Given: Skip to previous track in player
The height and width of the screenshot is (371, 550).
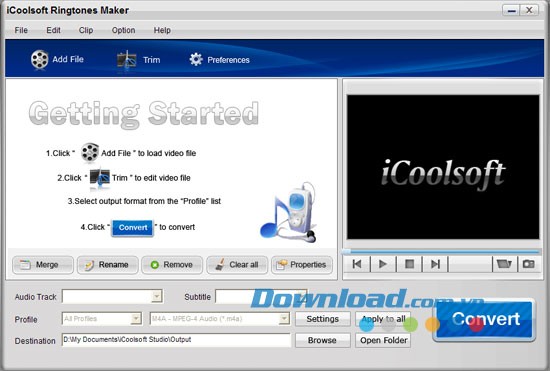Looking at the screenshot, I should pyautogui.click(x=357, y=264).
